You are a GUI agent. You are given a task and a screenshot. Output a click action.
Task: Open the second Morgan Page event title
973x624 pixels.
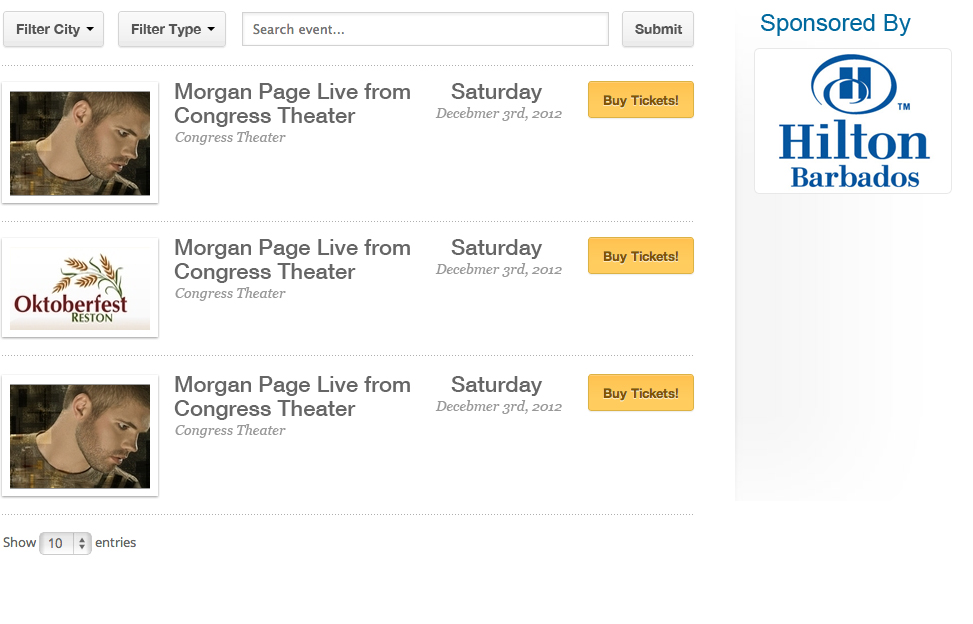(x=292, y=259)
